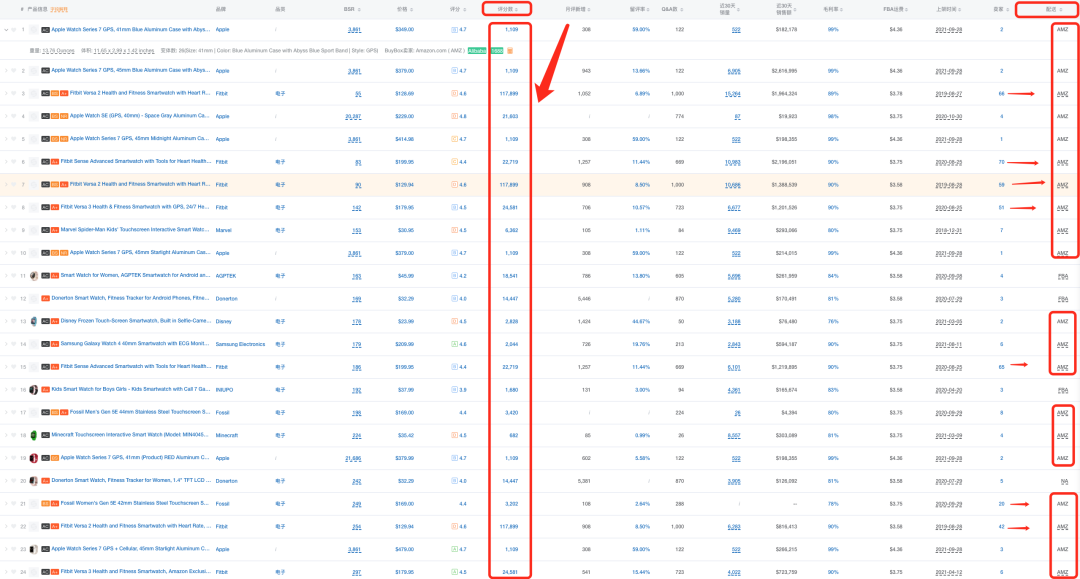Sort table by the 价格 price column header
This screenshot has height=579, width=1080.
click(x=404, y=9)
